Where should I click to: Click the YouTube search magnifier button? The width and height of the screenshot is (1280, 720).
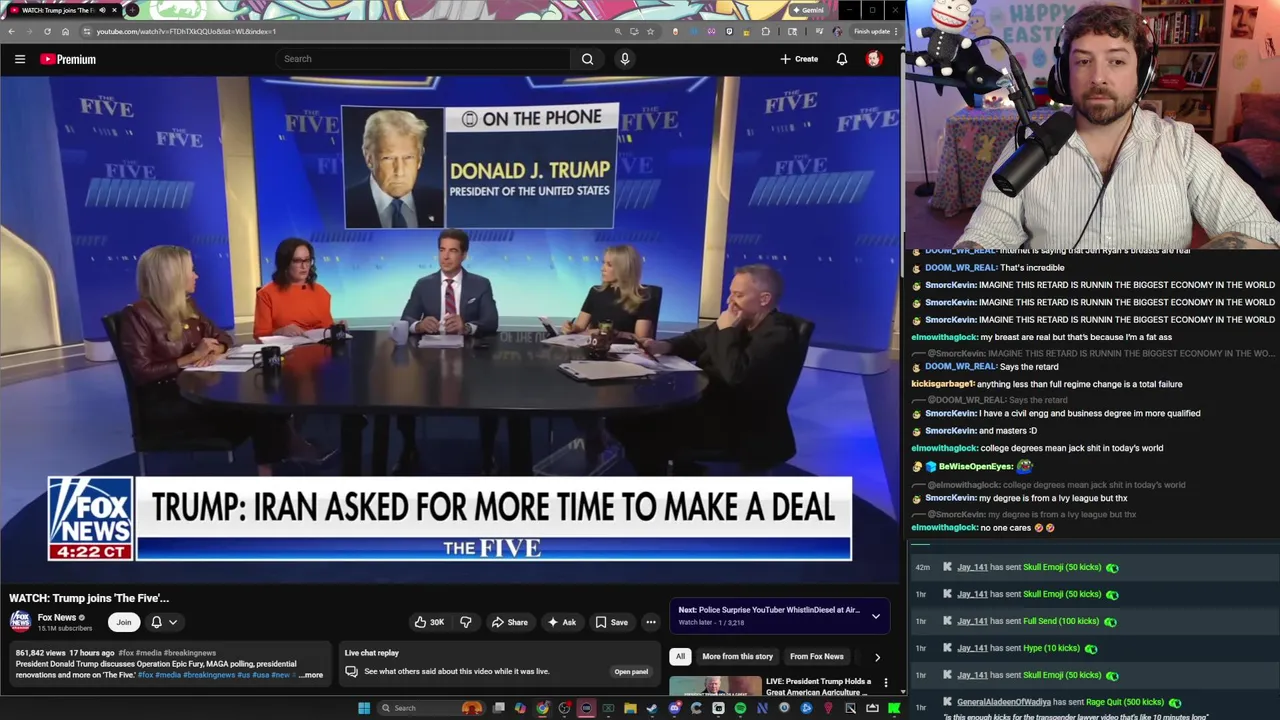click(588, 59)
